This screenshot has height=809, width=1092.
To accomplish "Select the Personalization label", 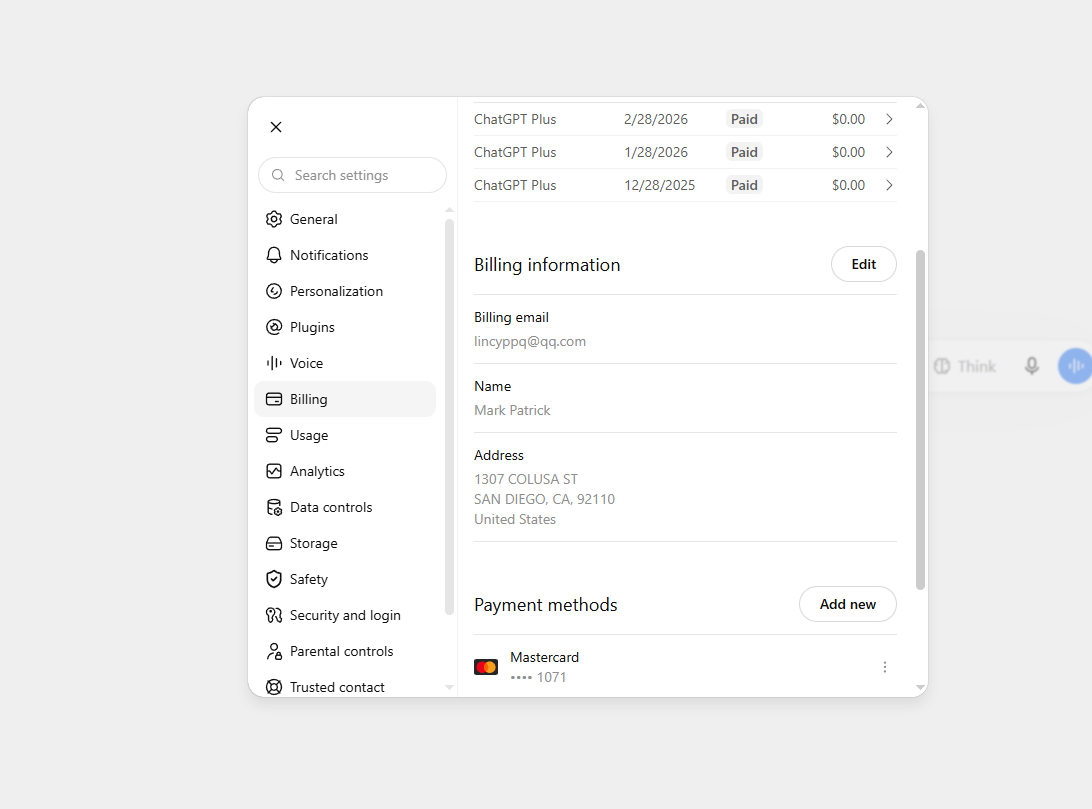I will pyautogui.click(x=336, y=292).
